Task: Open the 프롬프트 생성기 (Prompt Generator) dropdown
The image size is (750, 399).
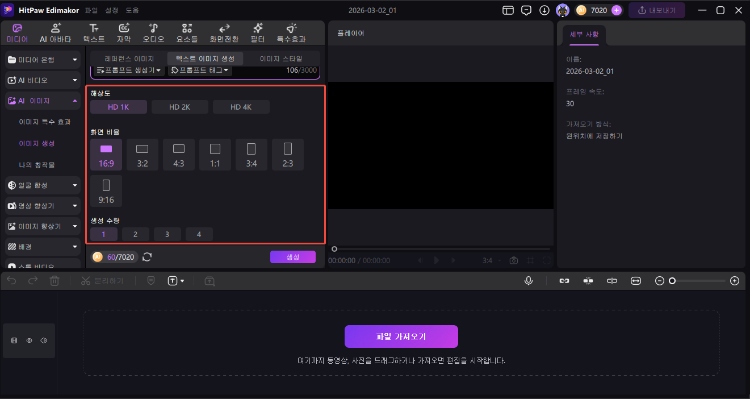Action: click(x=129, y=70)
